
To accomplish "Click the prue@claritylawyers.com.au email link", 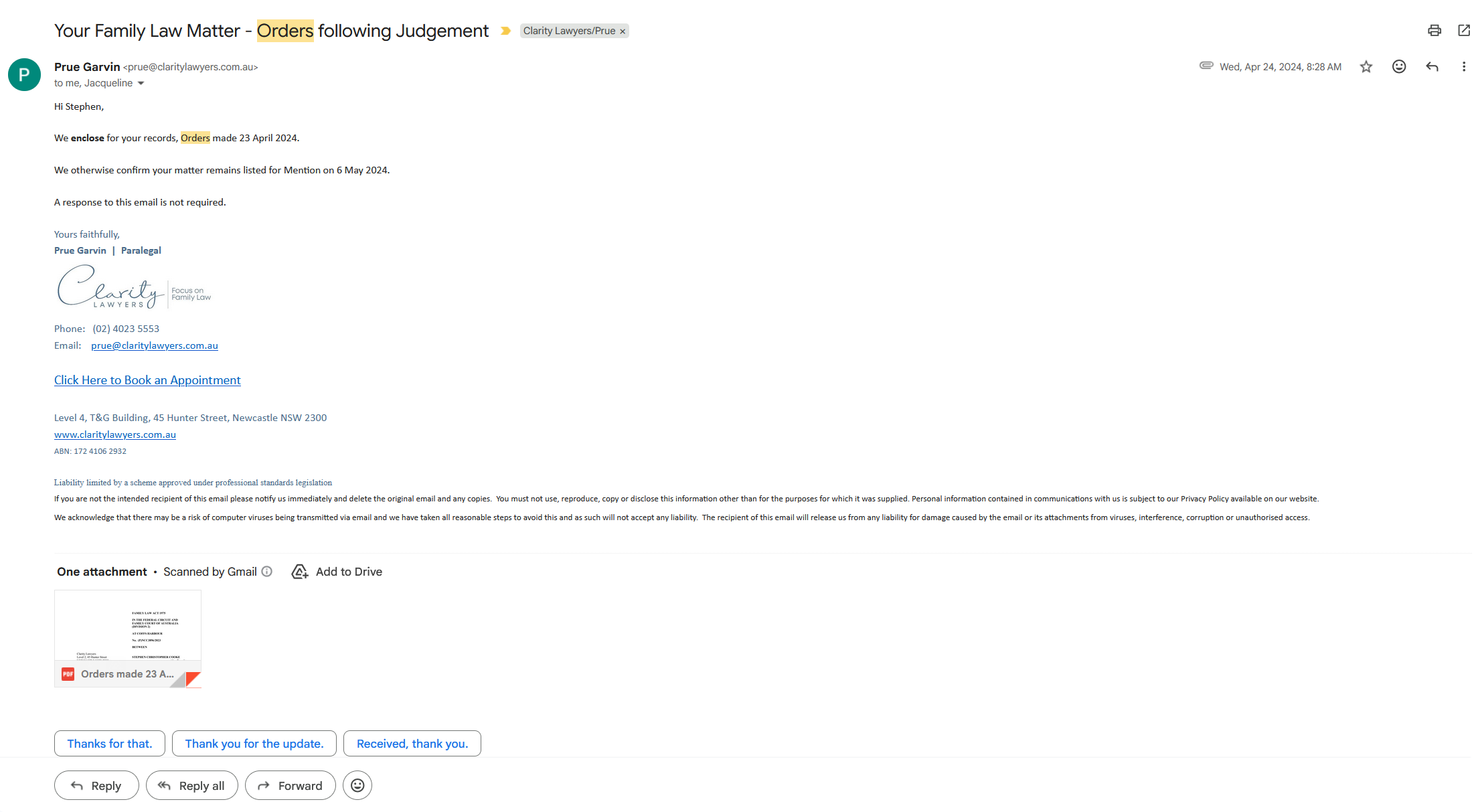I will (155, 345).
